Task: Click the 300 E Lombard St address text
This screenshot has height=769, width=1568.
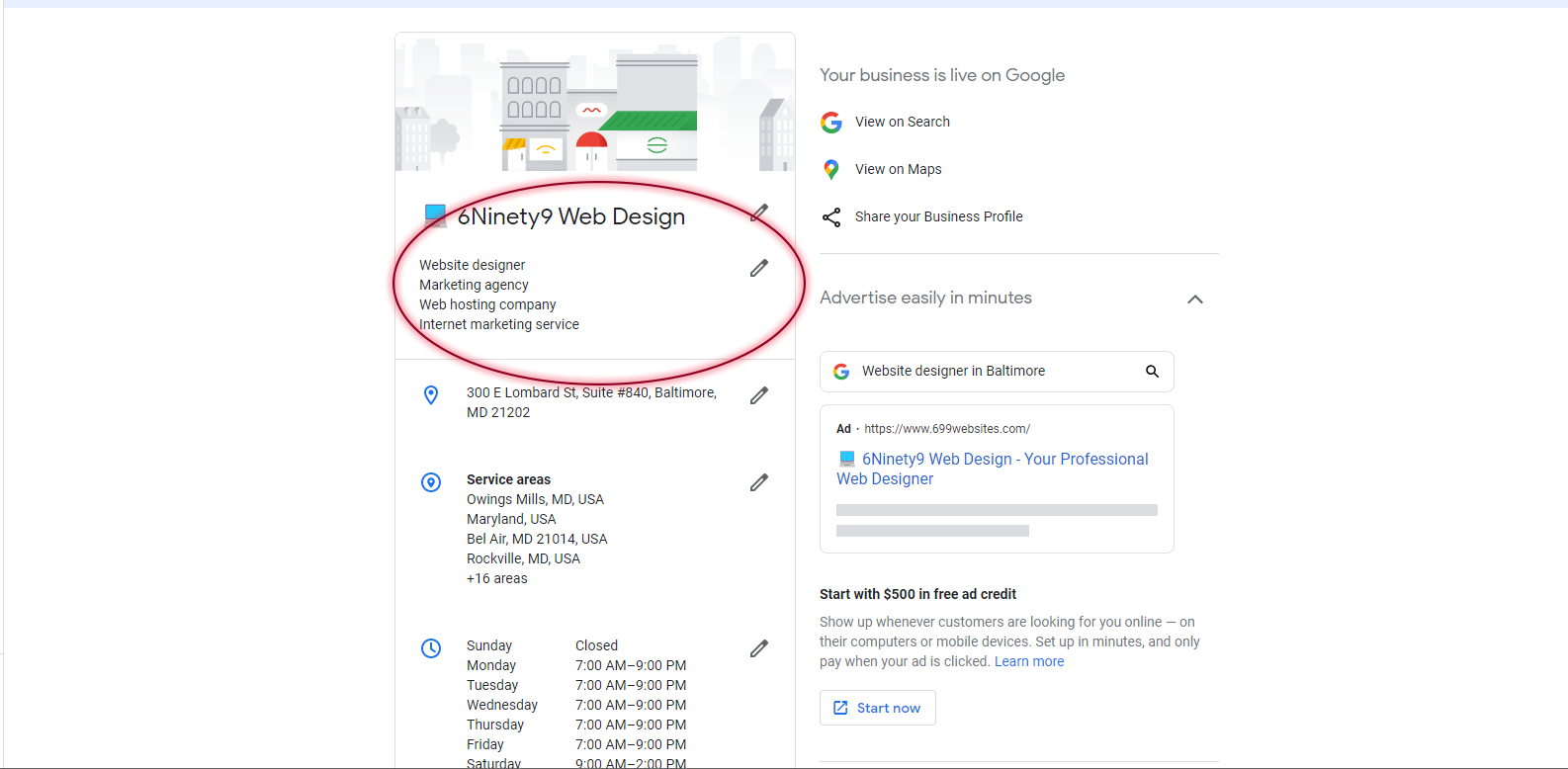Action: coord(591,402)
